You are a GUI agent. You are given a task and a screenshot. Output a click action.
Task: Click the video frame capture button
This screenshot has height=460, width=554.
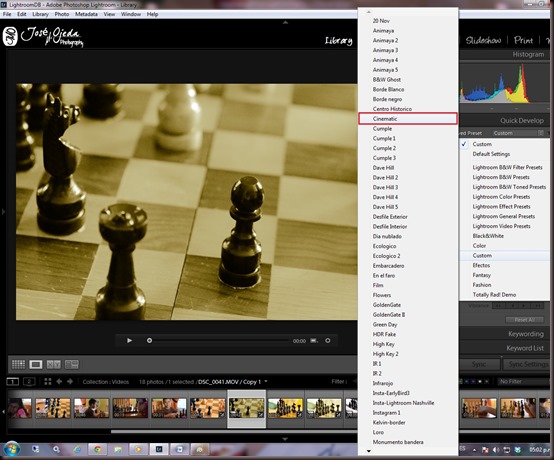click(314, 341)
